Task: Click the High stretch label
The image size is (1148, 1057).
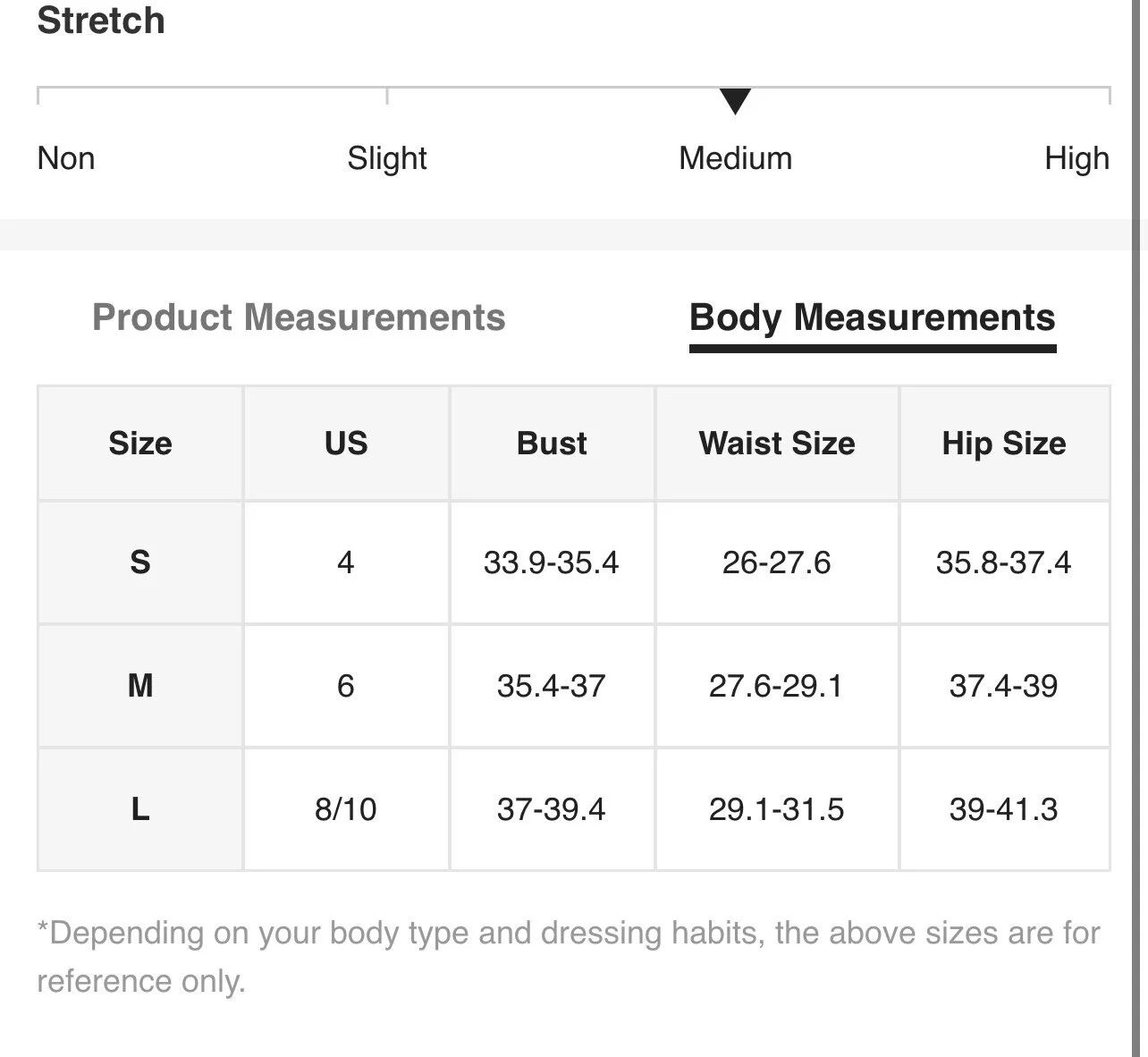Action: pyautogui.click(x=1076, y=158)
